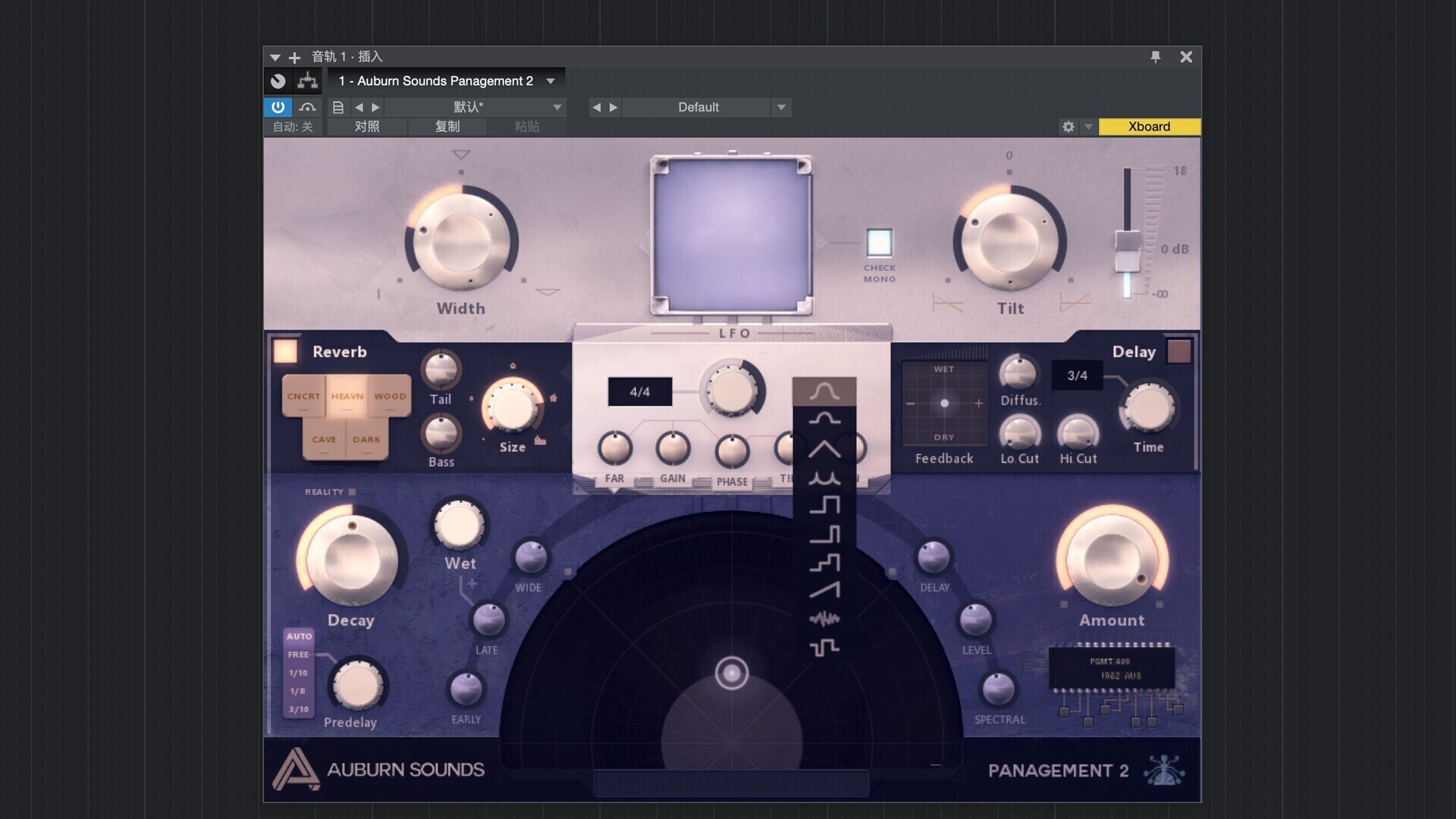Choose the noise LFO waveform

coord(824,619)
